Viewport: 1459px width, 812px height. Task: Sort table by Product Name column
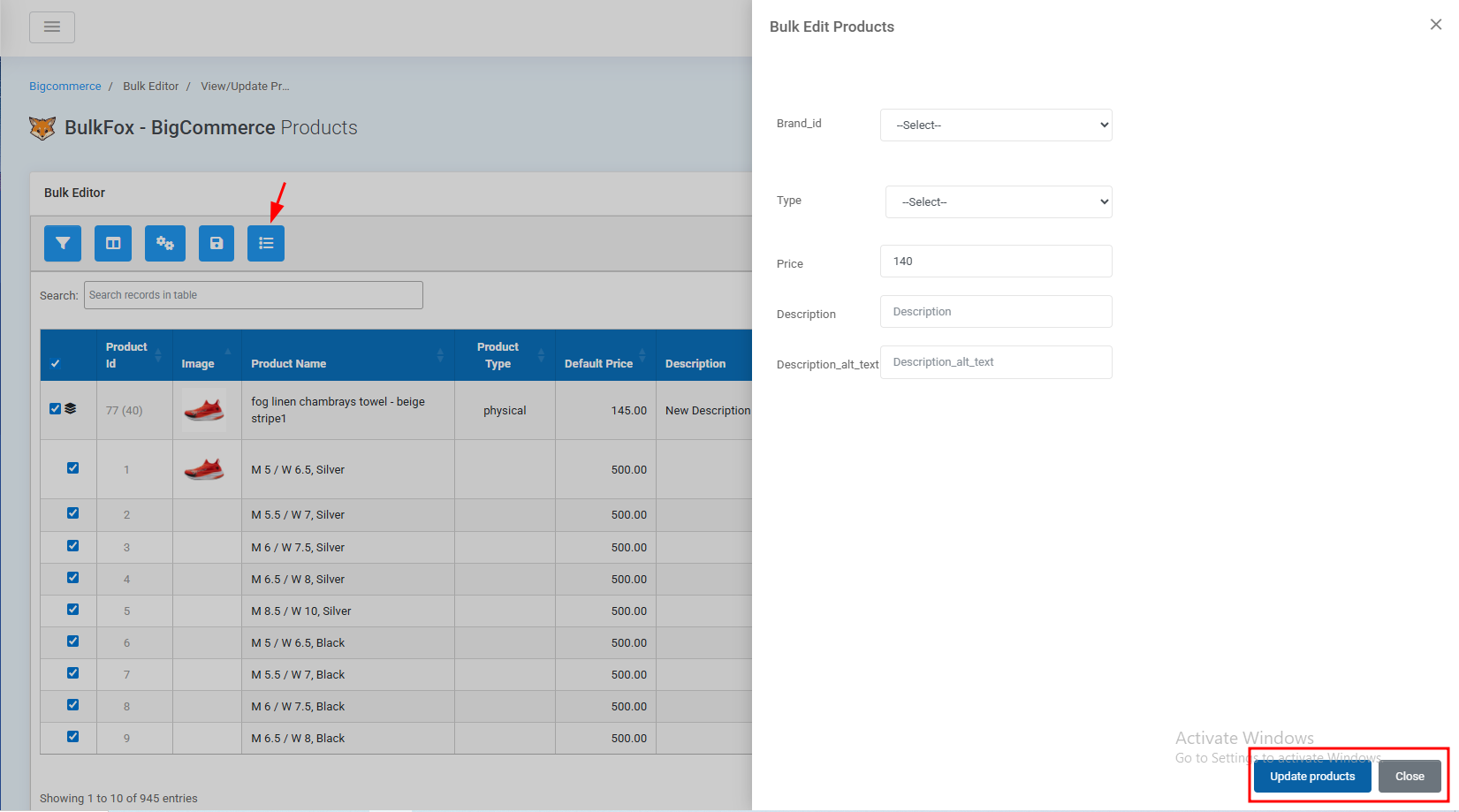pyautogui.click(x=348, y=355)
